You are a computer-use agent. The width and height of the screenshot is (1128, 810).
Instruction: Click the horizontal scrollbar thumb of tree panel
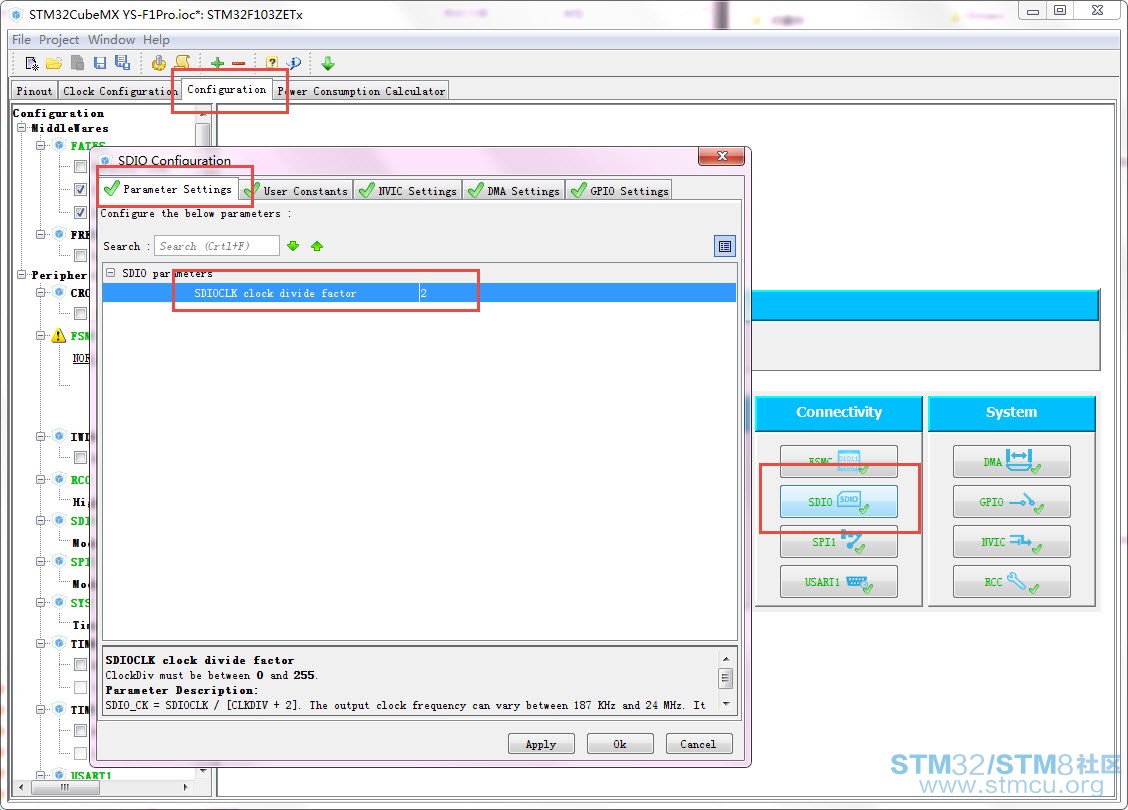[x=65, y=787]
